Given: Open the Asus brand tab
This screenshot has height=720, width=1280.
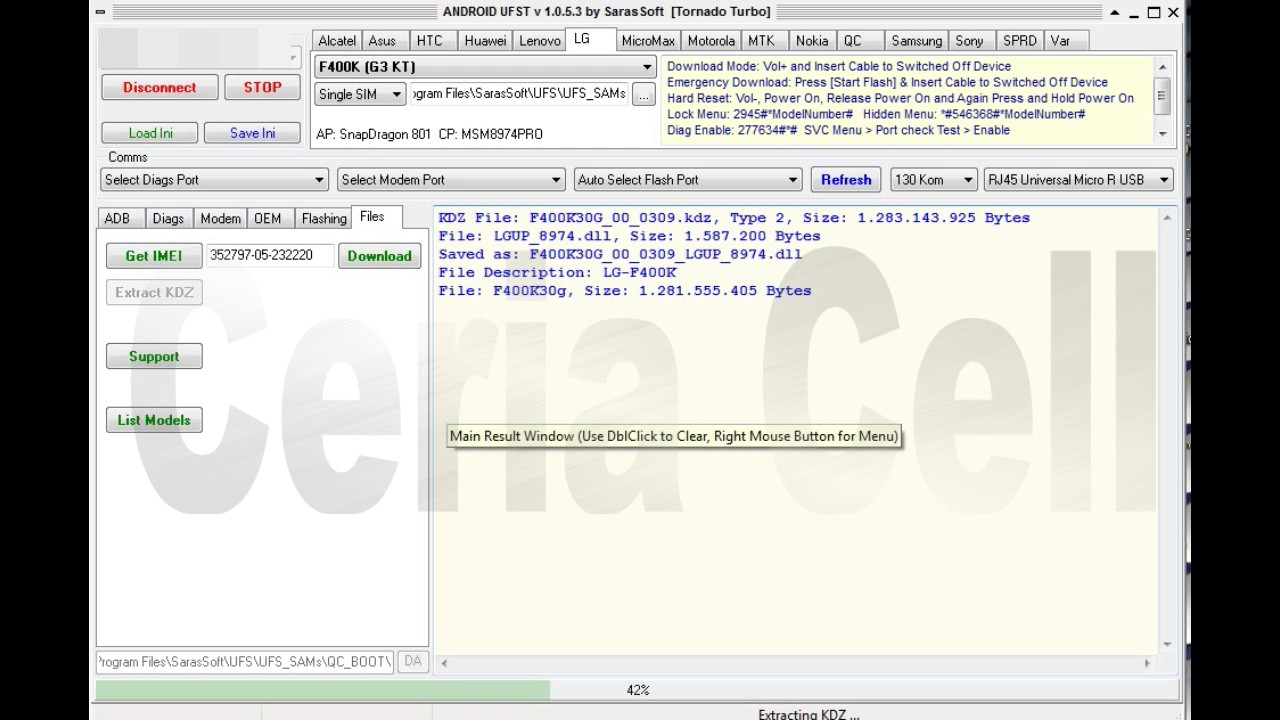Looking at the screenshot, I should pyautogui.click(x=382, y=41).
